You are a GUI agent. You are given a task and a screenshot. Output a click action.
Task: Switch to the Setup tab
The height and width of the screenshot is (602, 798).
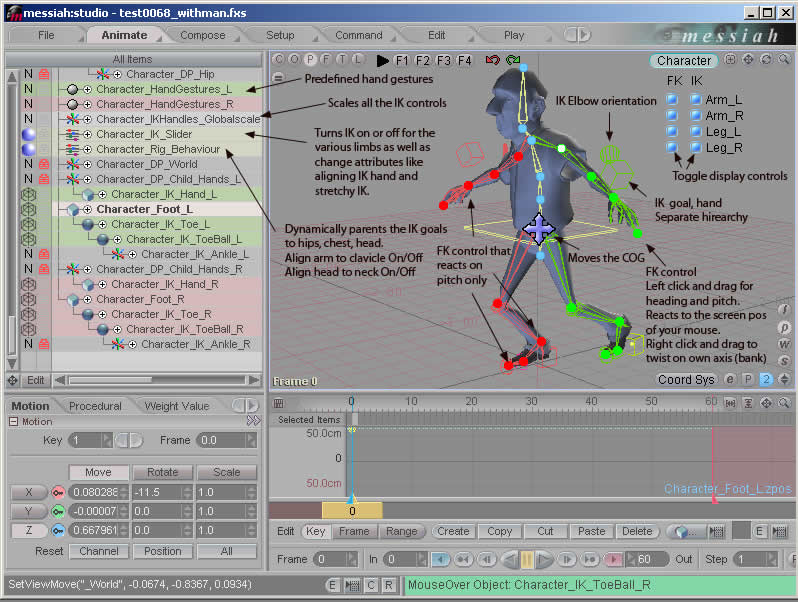pyautogui.click(x=280, y=35)
